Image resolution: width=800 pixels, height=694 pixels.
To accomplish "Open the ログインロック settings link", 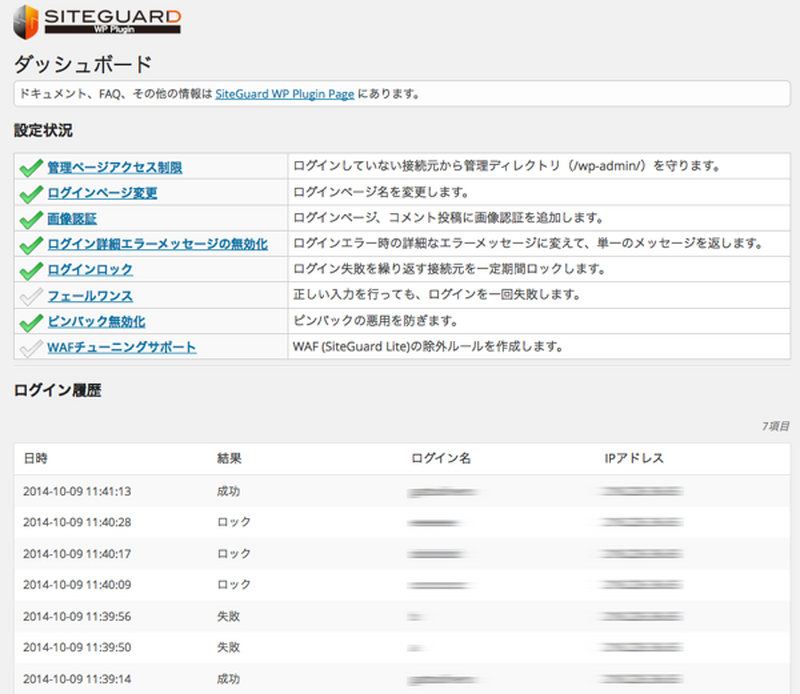I will tap(90, 270).
